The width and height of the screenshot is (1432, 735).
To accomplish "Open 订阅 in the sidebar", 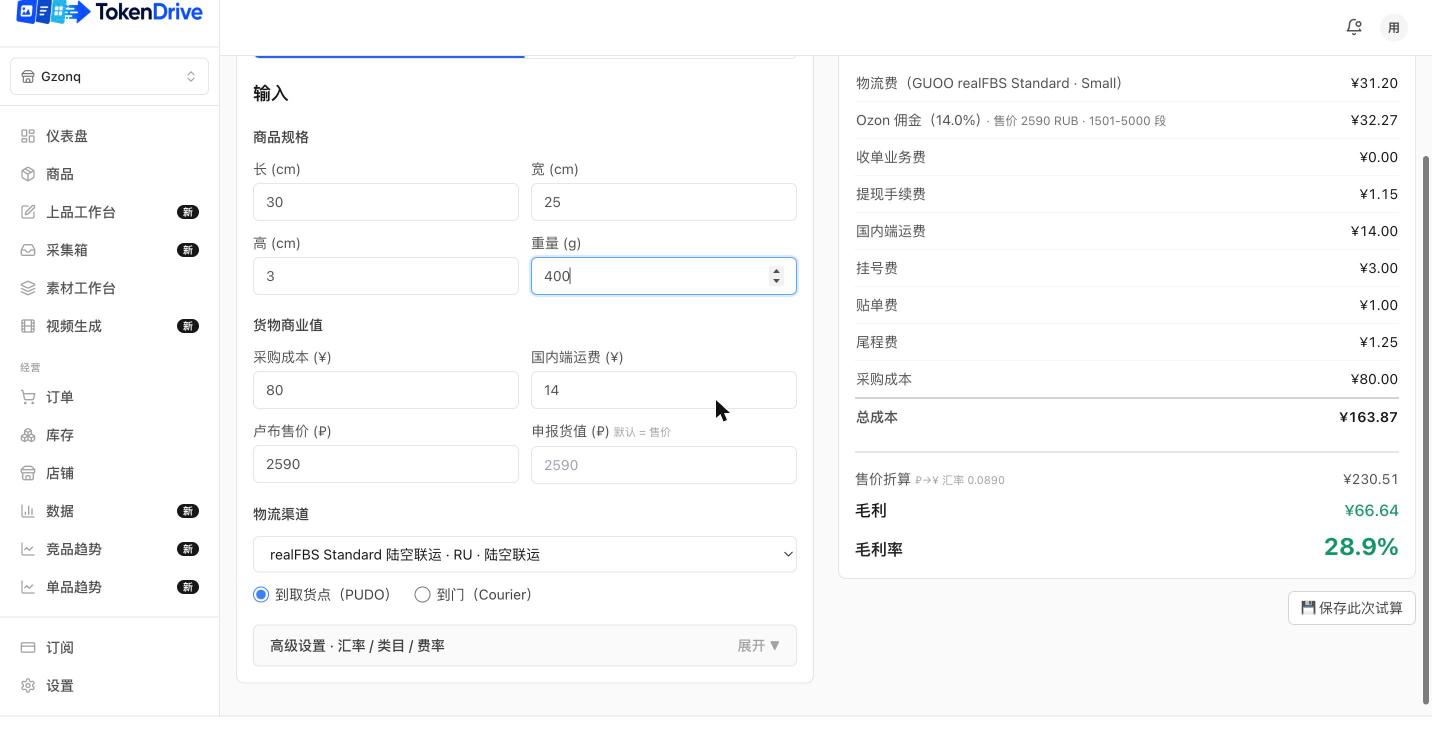I will click(x=109, y=647).
